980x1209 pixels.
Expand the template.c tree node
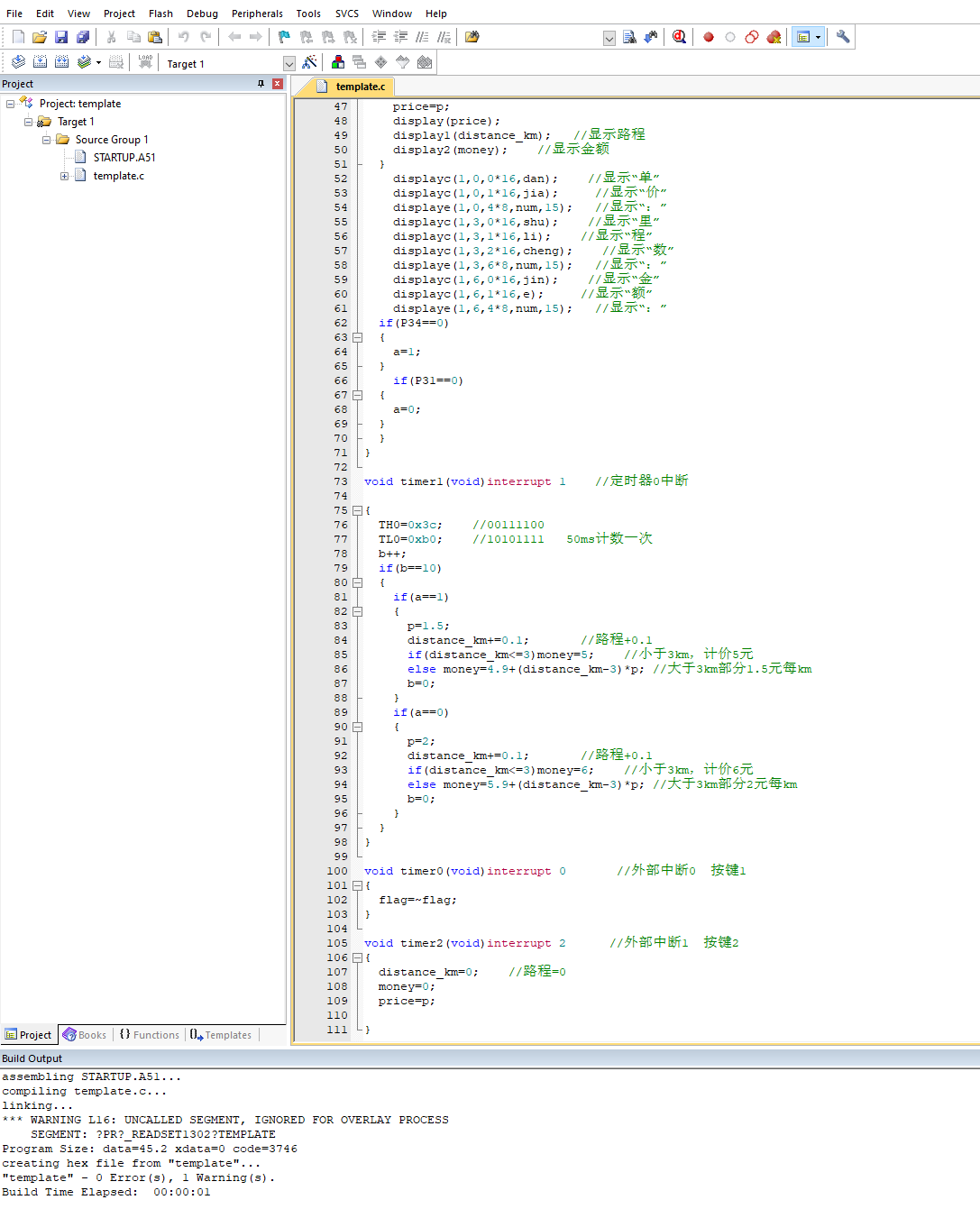pyautogui.click(x=65, y=176)
